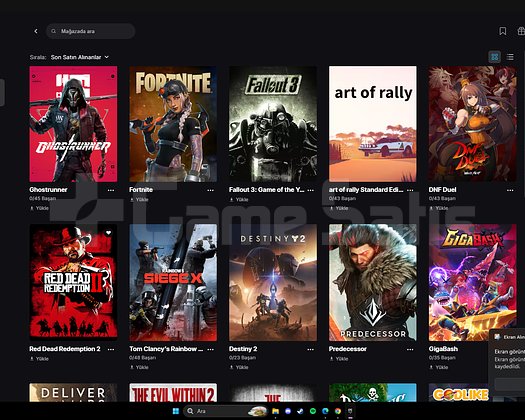Switch library to grid view
525x420 pixels.
(x=495, y=57)
